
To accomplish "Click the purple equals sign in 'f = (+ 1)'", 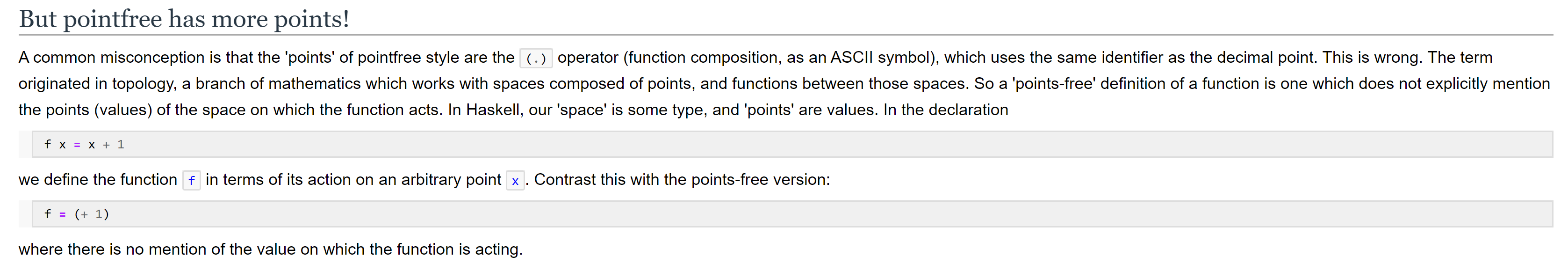I will pos(63,214).
